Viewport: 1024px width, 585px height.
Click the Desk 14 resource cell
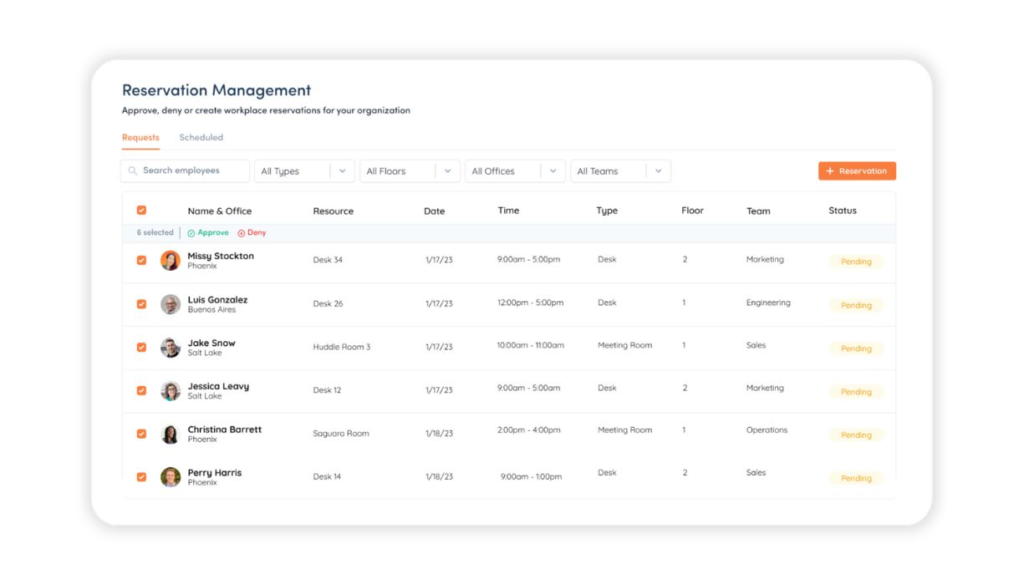(327, 477)
